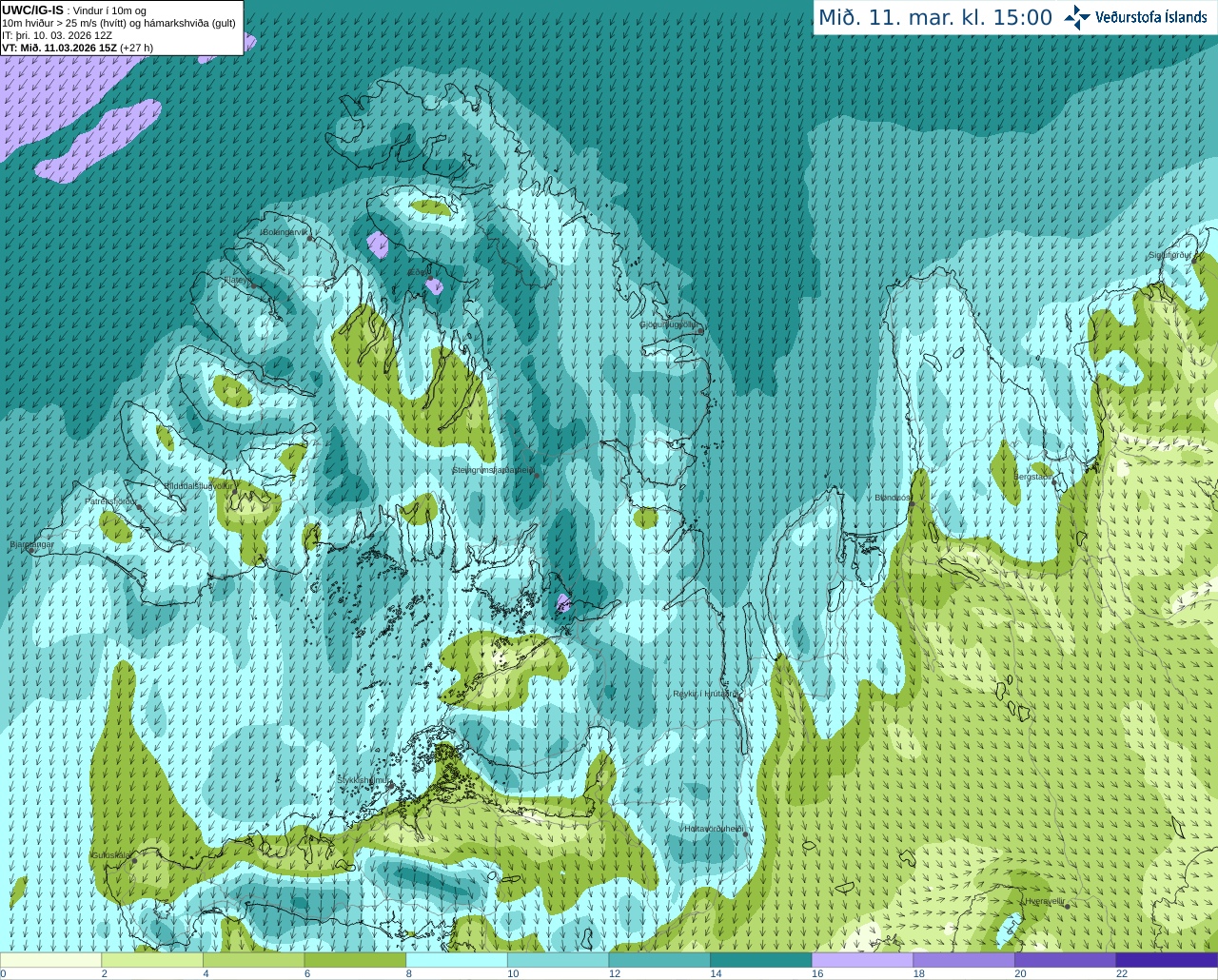This screenshot has width=1218, height=980.
Task: Select the 8–10 m/s pale cyan swatch
Action: point(457,960)
